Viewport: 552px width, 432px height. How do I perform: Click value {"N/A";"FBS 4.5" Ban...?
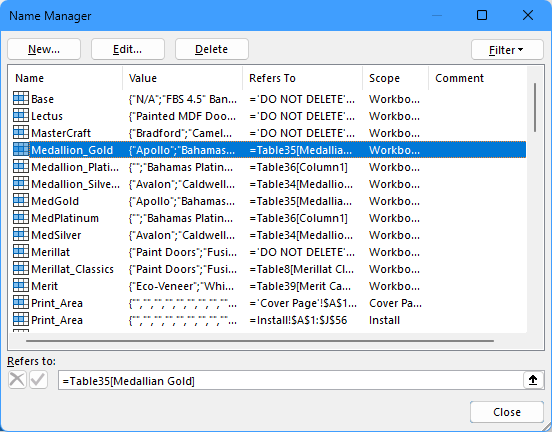point(183,99)
